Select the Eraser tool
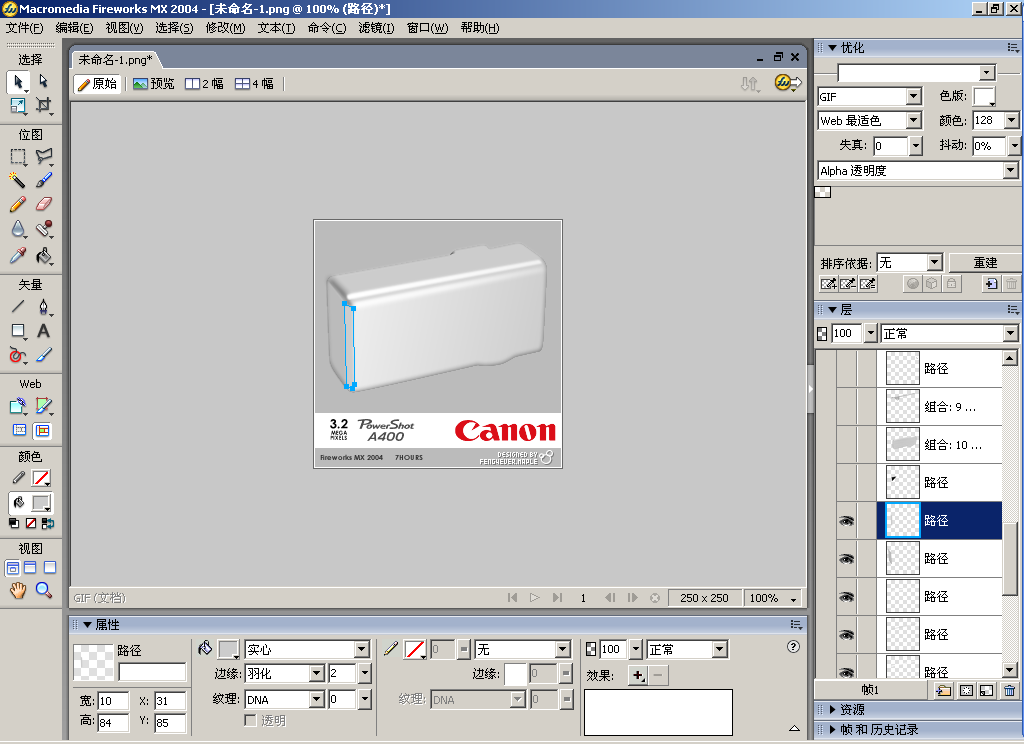Screen dimensions: 1024x744 [44, 204]
